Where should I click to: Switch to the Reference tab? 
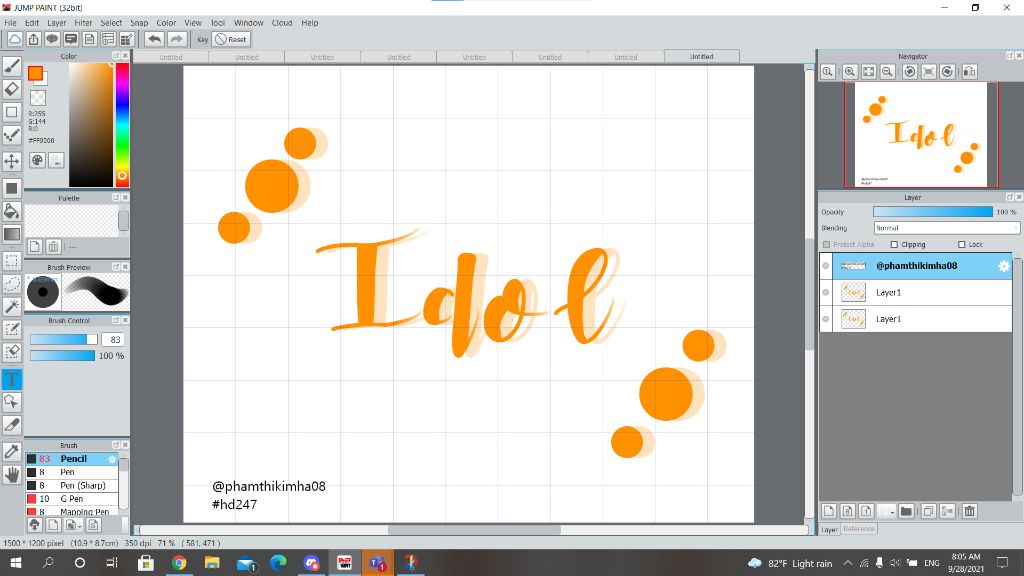[x=858, y=529]
